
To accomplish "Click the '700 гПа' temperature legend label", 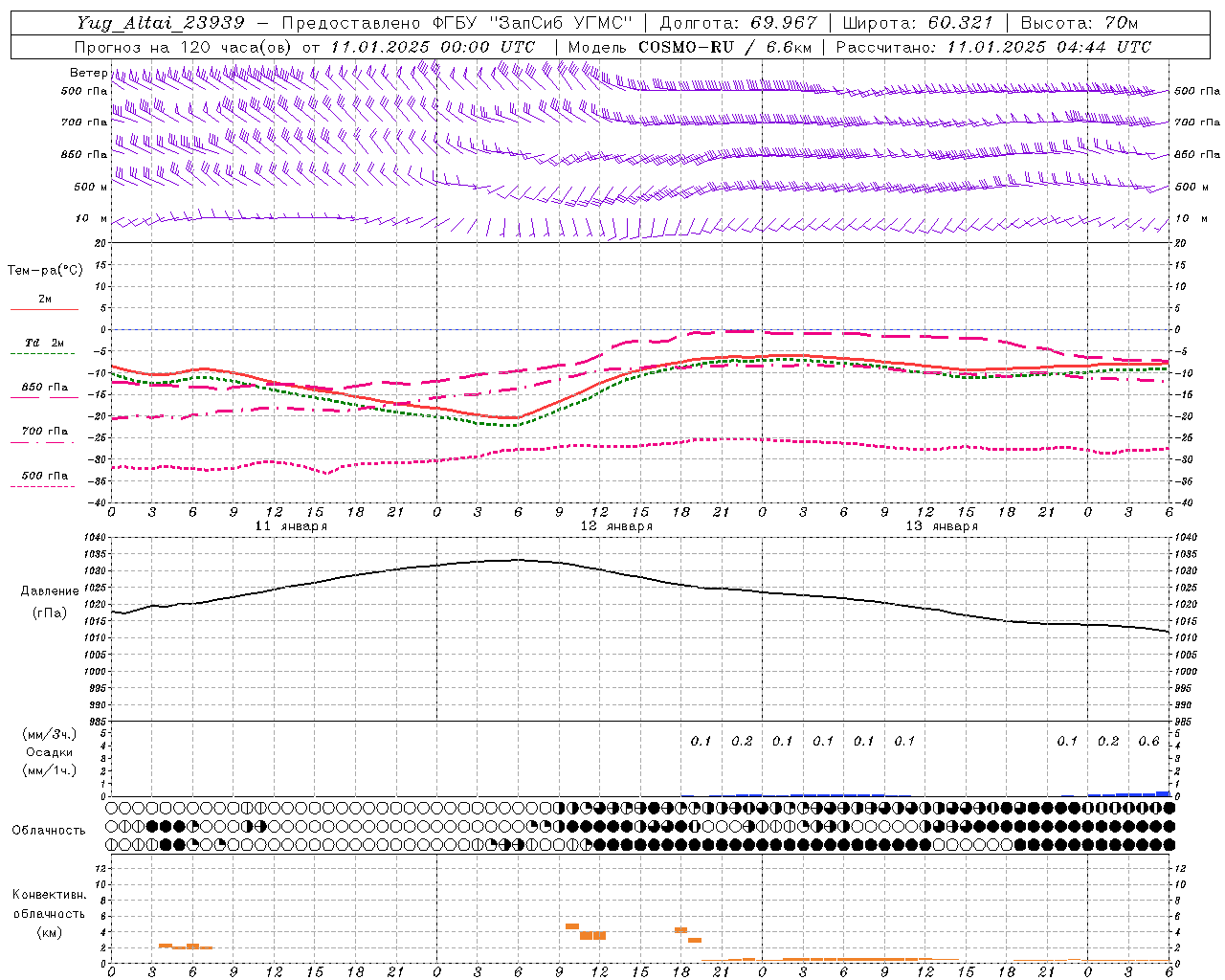I will click(x=44, y=431).
